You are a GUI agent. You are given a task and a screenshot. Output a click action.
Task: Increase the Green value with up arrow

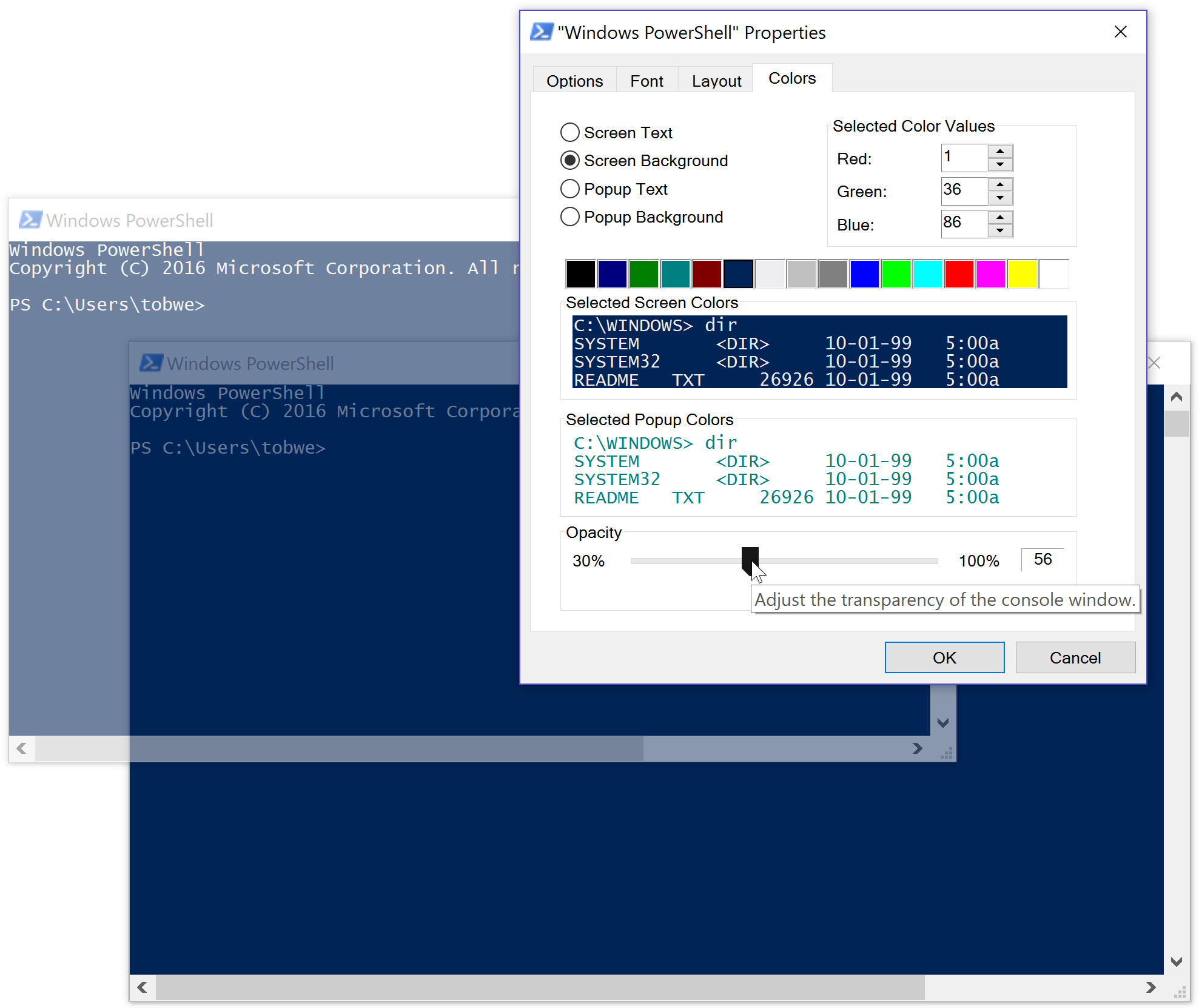[x=1000, y=184]
